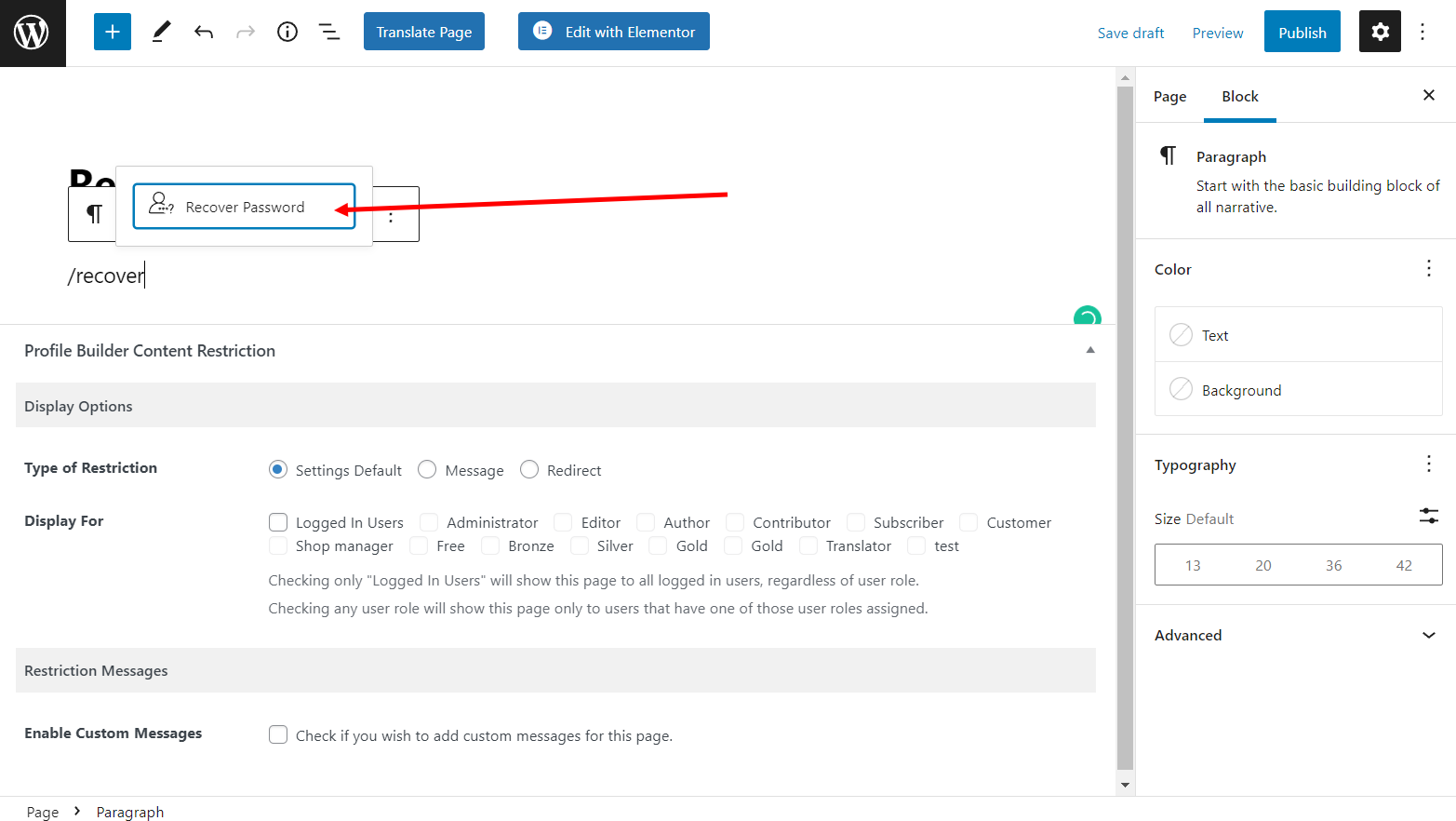
Task: Check the Silver role box
Action: click(x=580, y=545)
